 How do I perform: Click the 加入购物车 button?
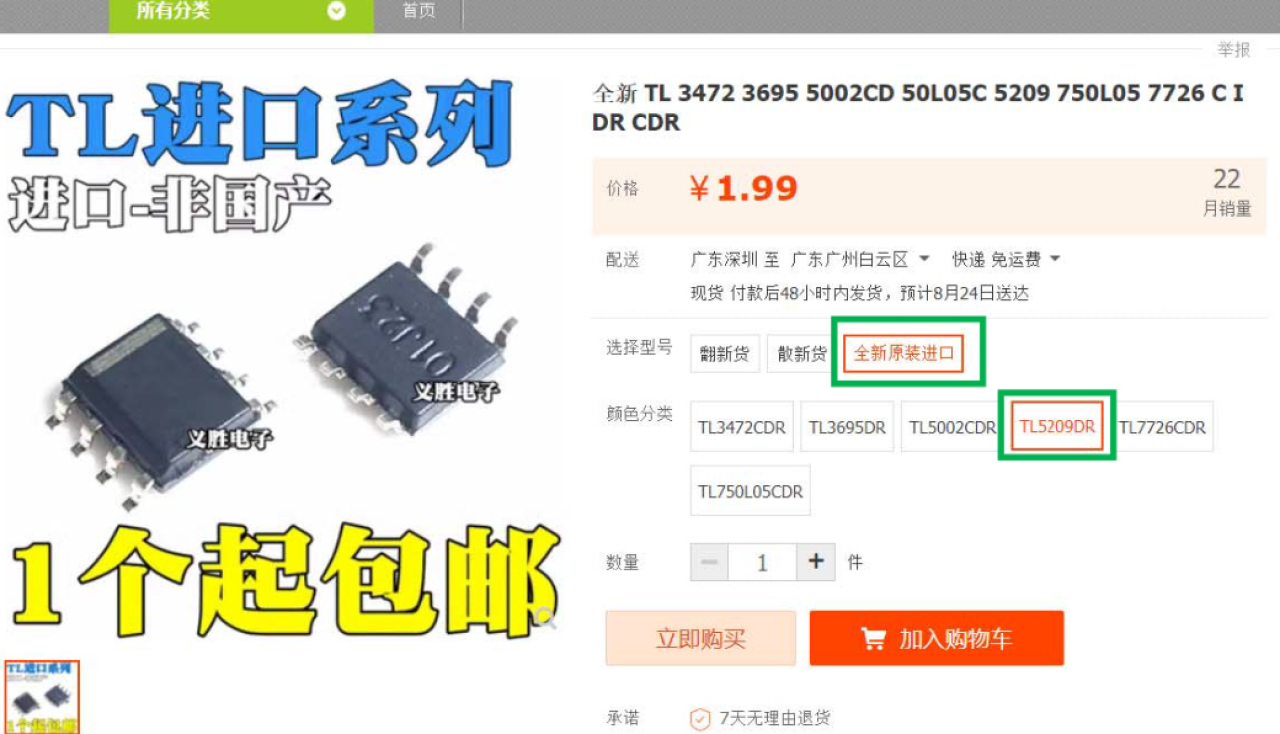937,638
